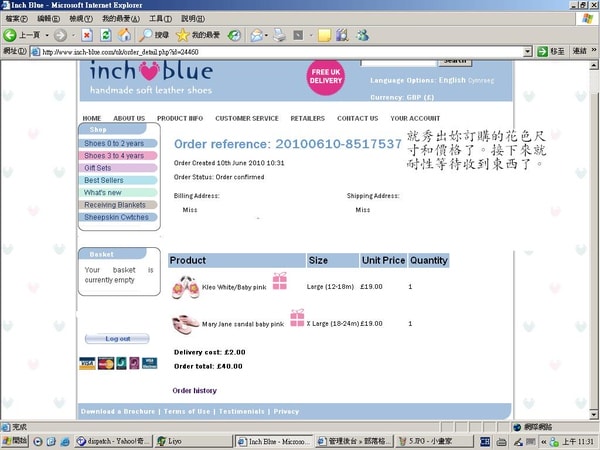Browse Shoes 0 to 2 years
The width and height of the screenshot is (600, 450).
tap(118, 143)
